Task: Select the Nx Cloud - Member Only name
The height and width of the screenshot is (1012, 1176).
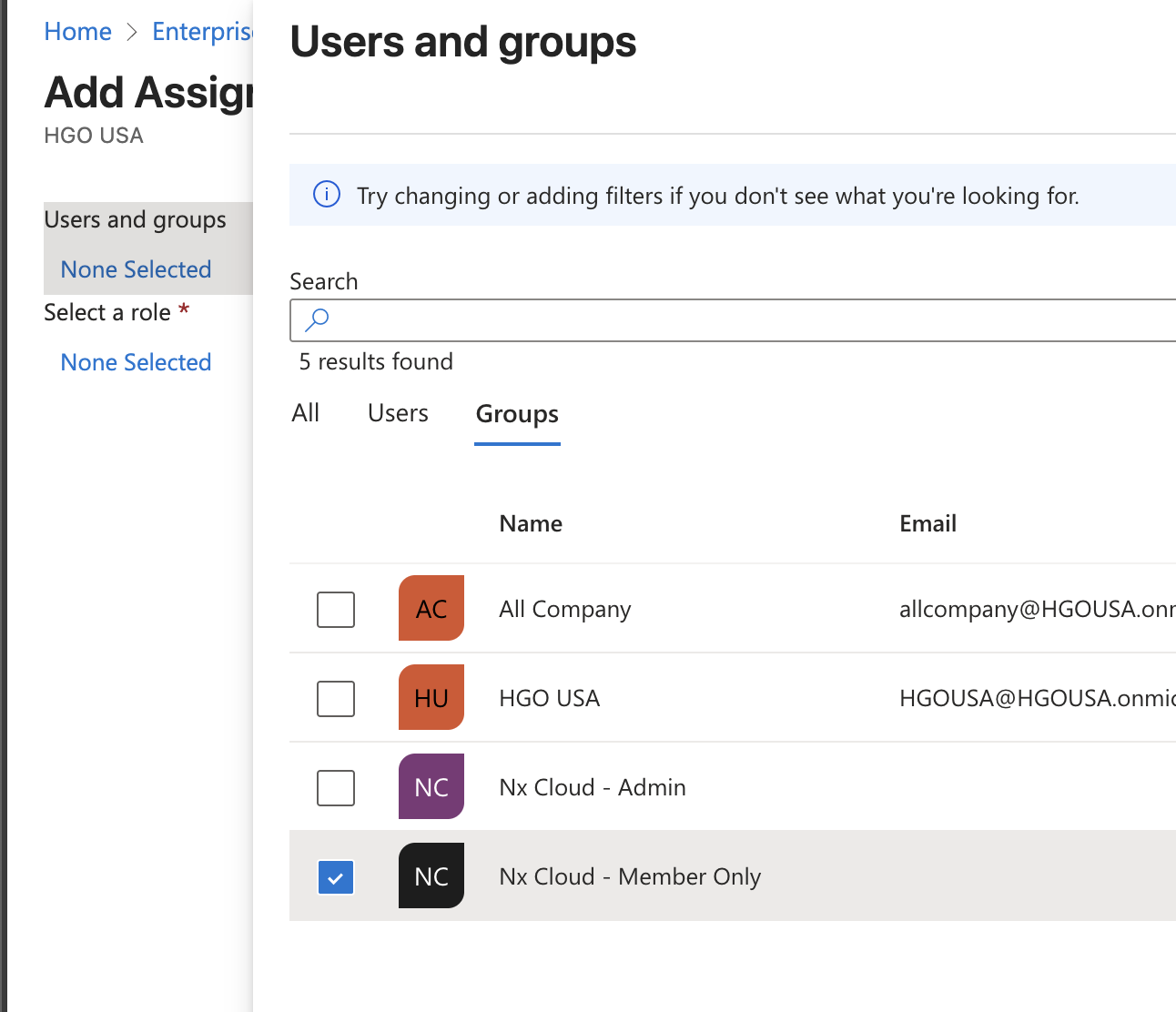Action: click(x=630, y=876)
